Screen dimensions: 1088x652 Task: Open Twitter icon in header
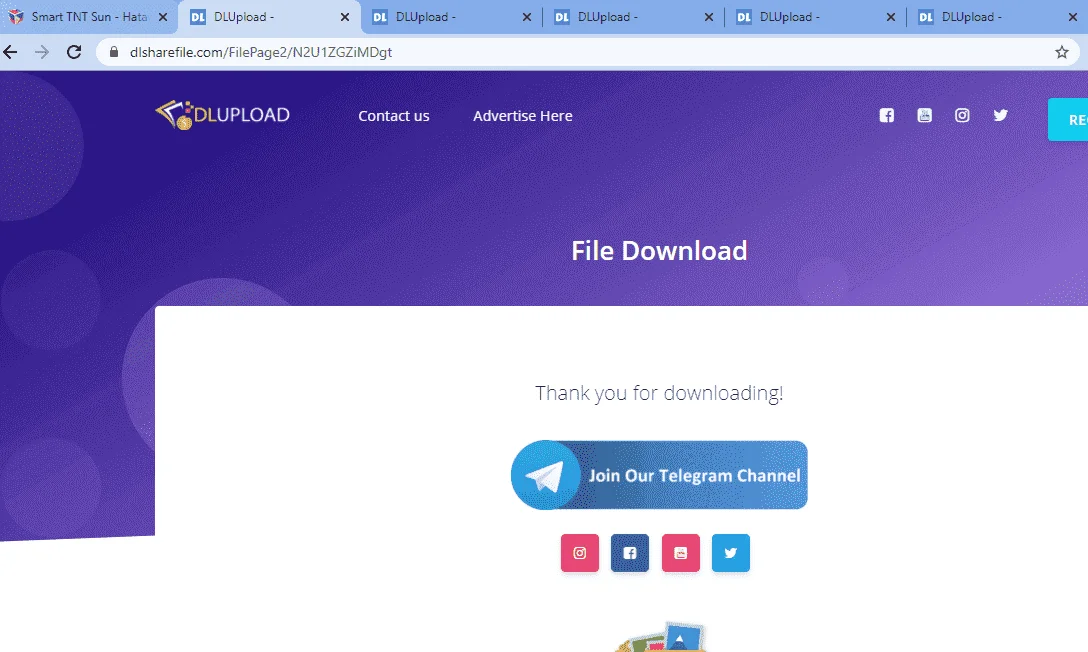1000,115
